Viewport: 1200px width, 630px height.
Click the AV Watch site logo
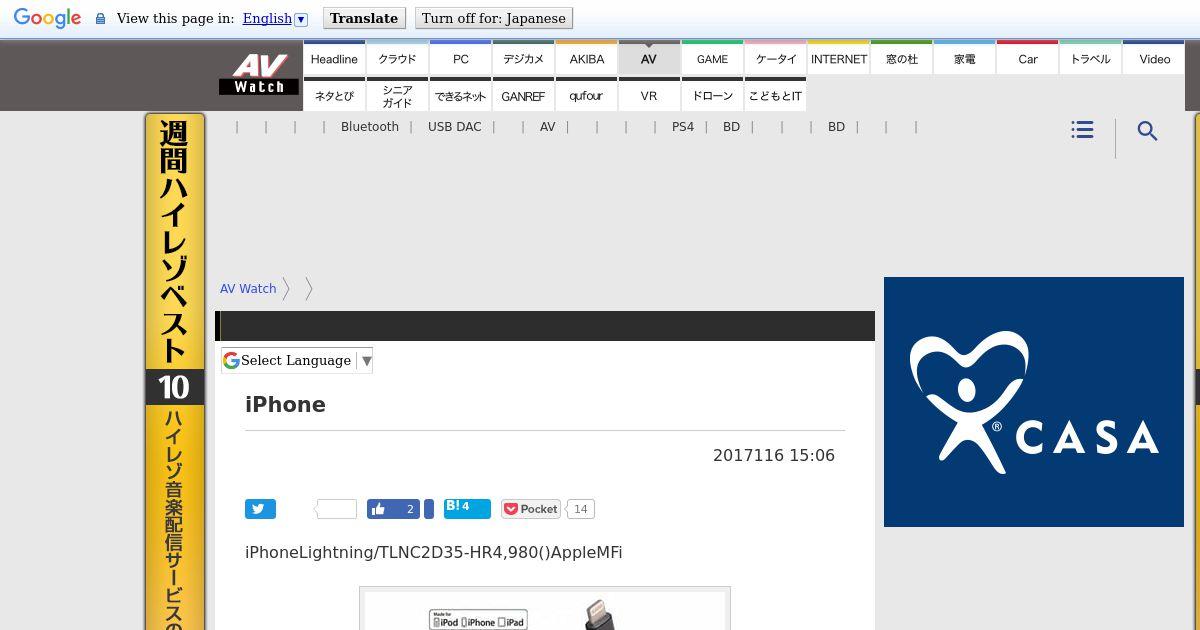(259, 75)
